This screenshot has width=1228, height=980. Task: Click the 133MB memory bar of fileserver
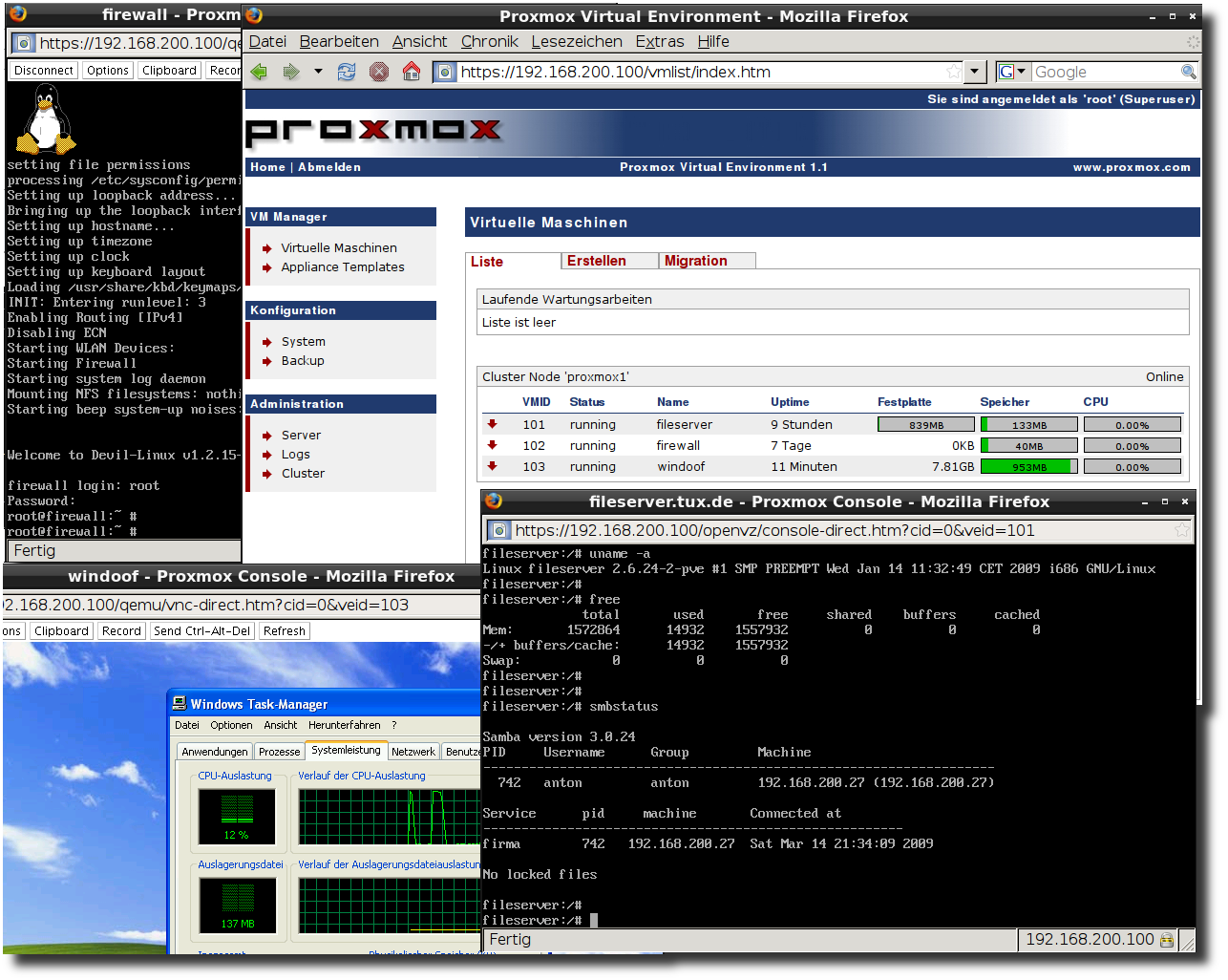click(1029, 425)
